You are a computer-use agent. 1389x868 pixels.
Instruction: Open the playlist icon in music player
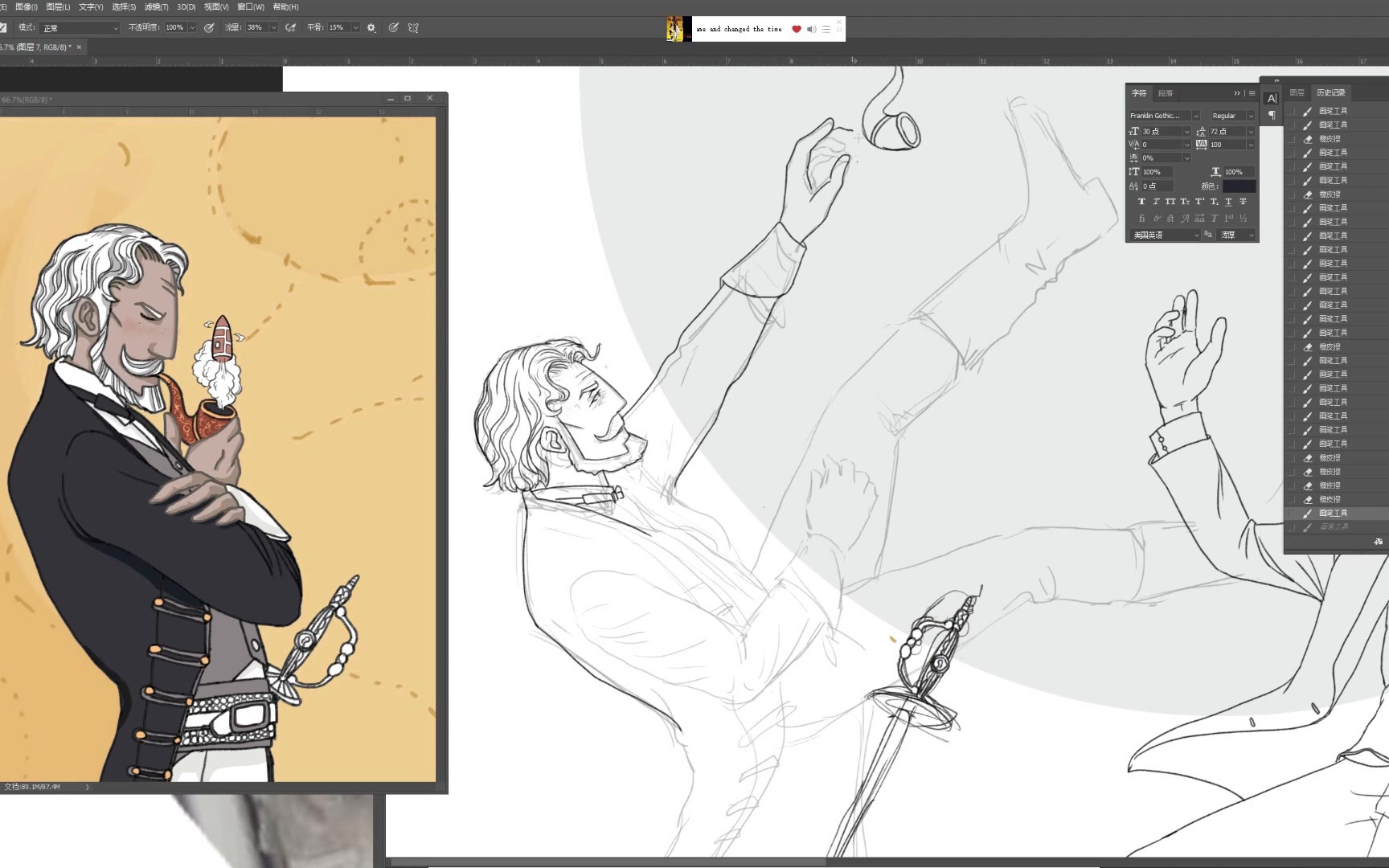click(x=826, y=29)
